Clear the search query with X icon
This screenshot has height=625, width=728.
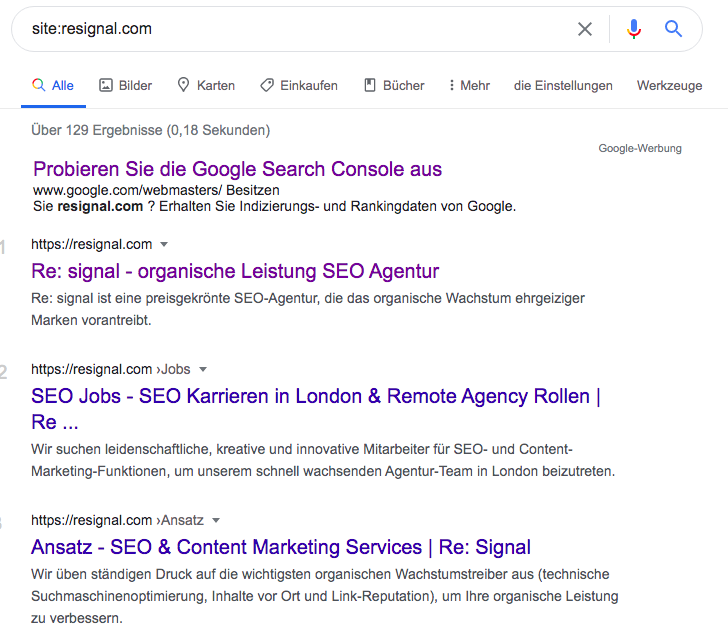pos(585,29)
